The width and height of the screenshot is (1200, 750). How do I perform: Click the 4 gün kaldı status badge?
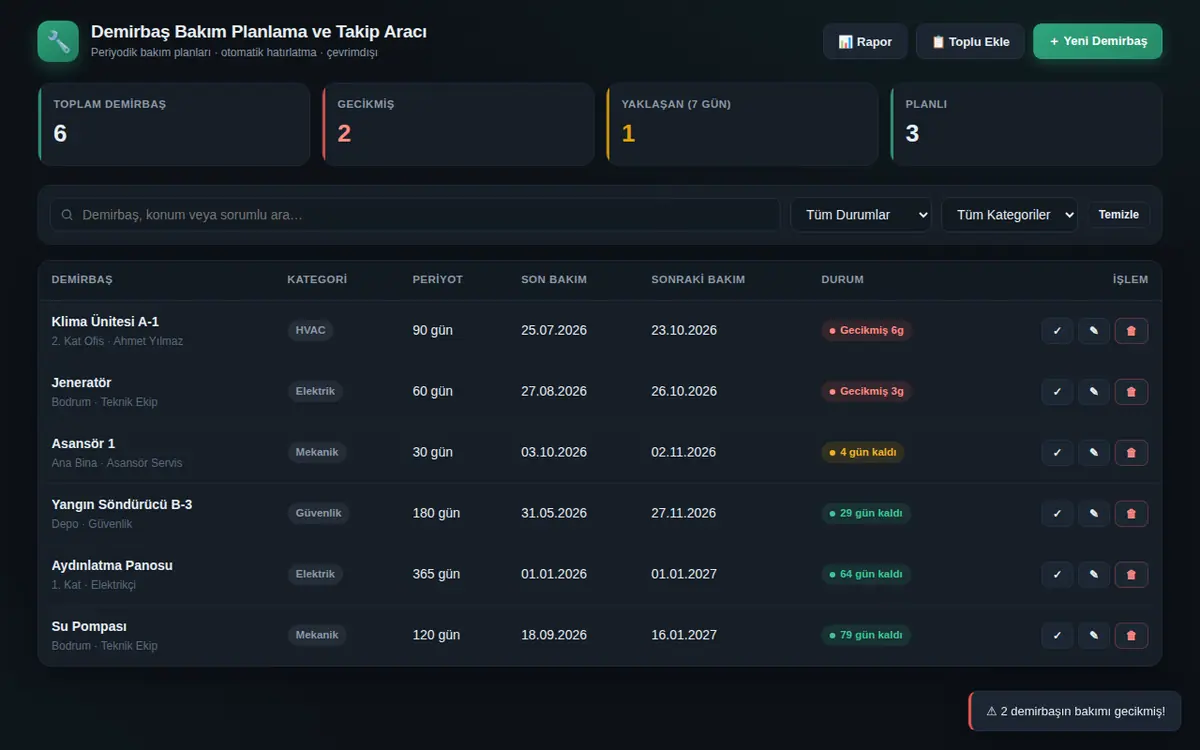click(x=863, y=453)
